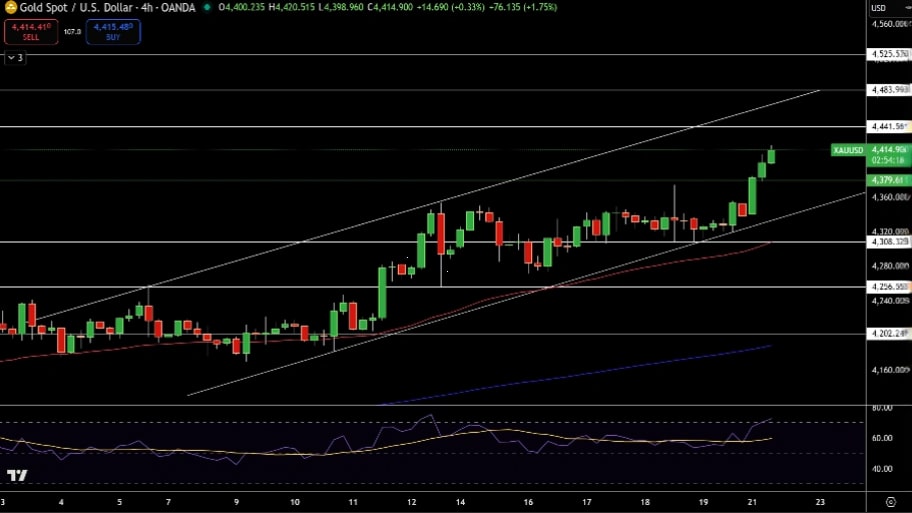Open the USD currency dropdown
Screen dimensions: 912x513
(880, 8)
